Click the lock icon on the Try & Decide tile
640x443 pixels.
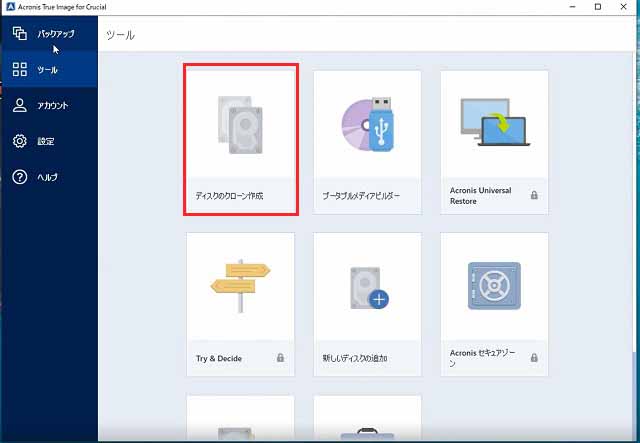click(x=280, y=357)
